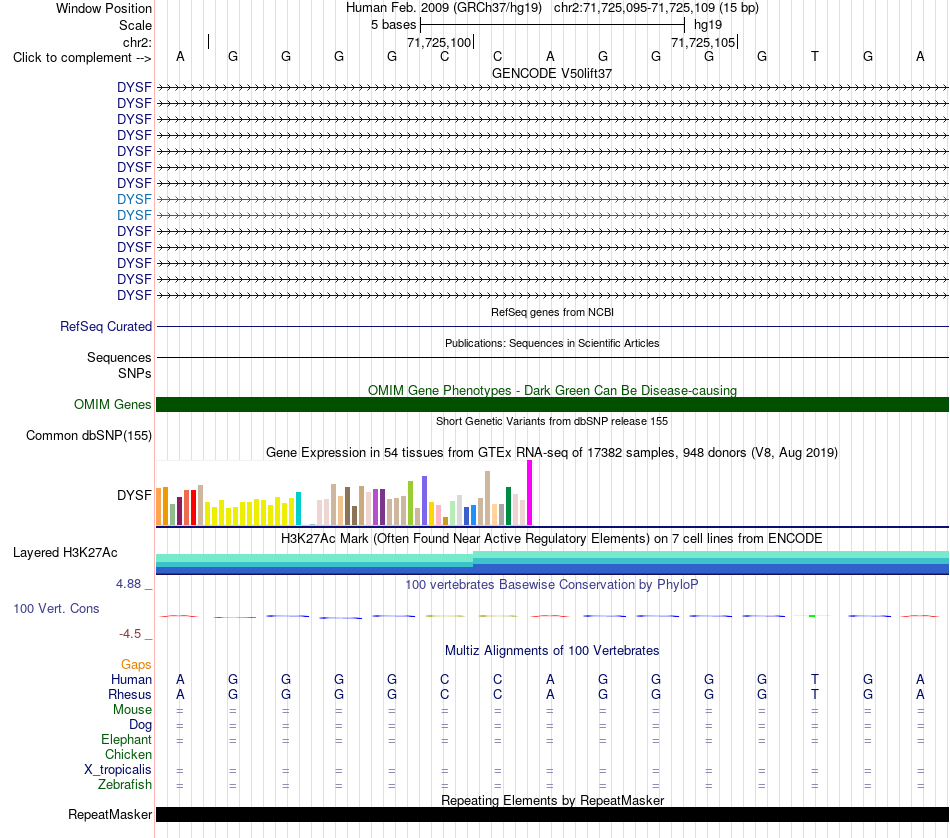Select the X_tropicalis alignment row label

click(118, 770)
